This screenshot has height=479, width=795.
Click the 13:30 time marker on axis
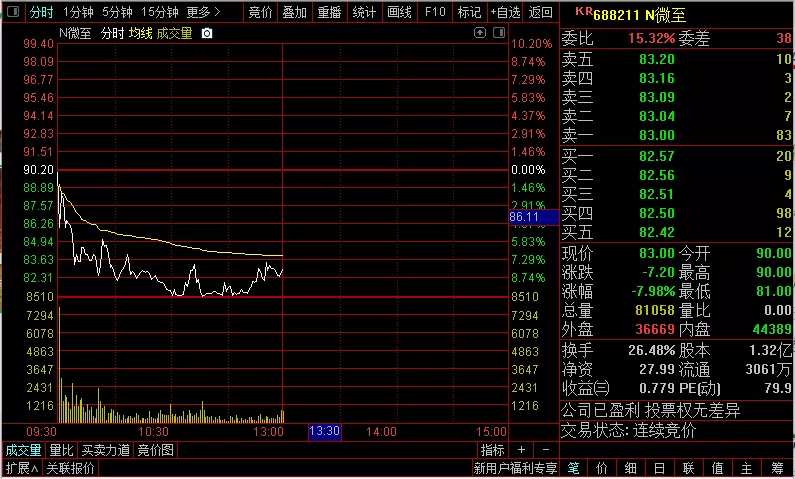324,431
